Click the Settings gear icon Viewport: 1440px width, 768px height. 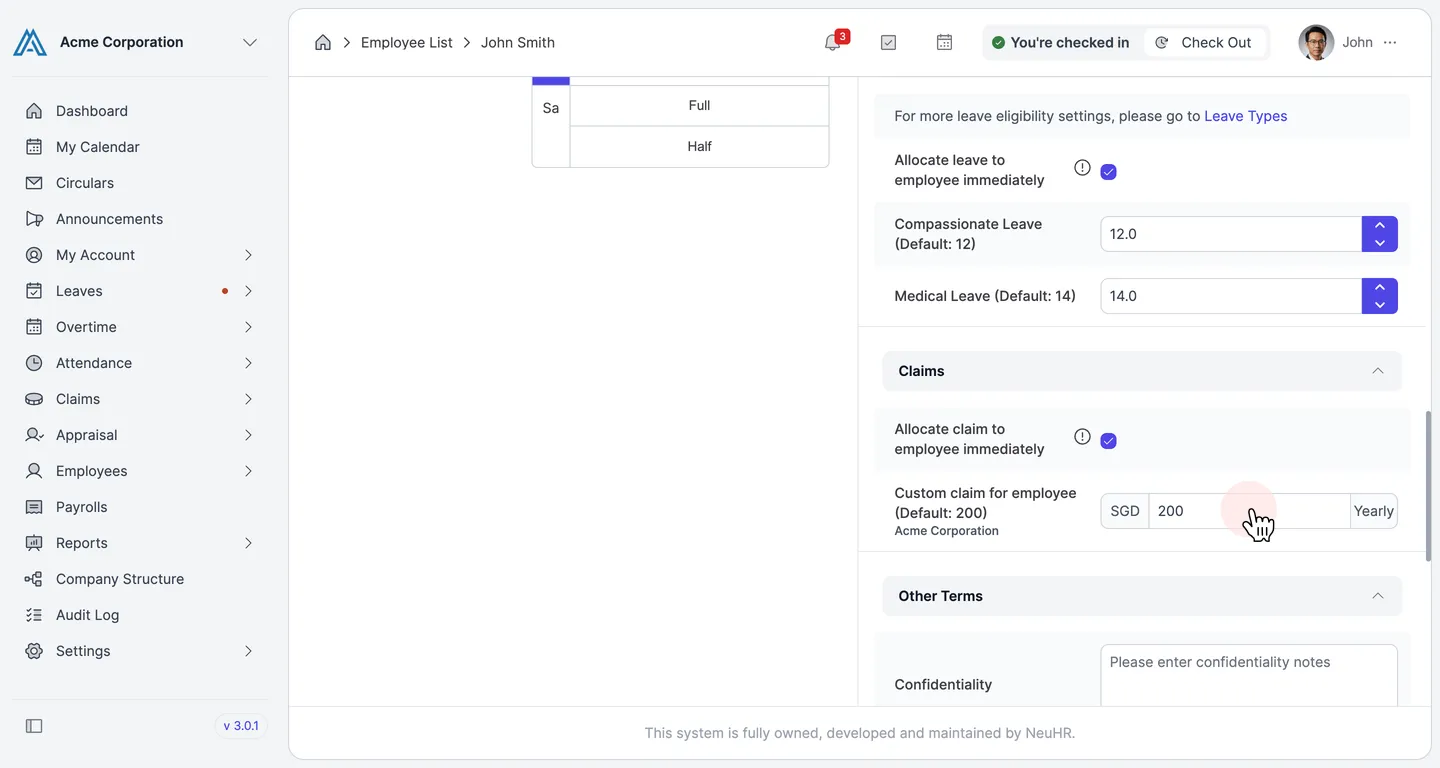34,651
